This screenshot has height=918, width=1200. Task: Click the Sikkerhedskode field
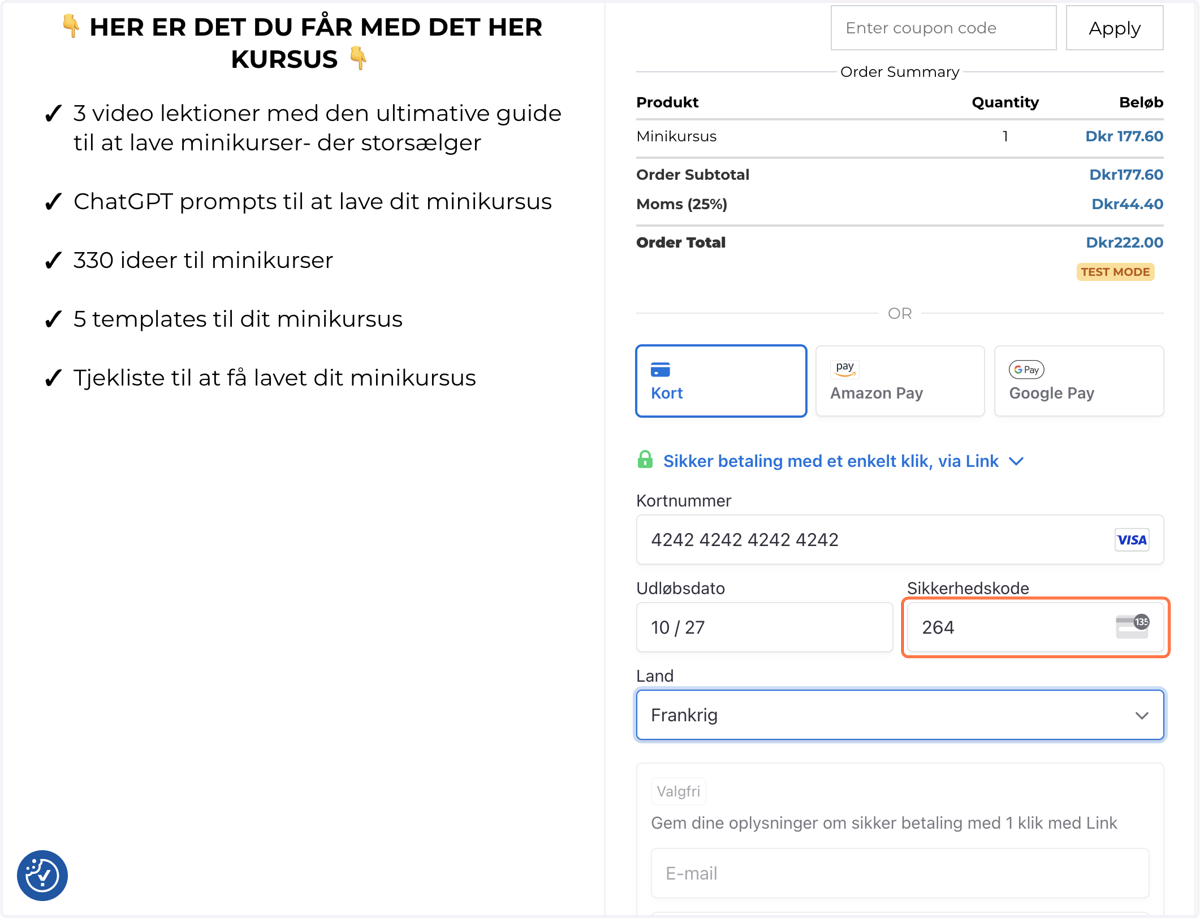tap(1035, 627)
